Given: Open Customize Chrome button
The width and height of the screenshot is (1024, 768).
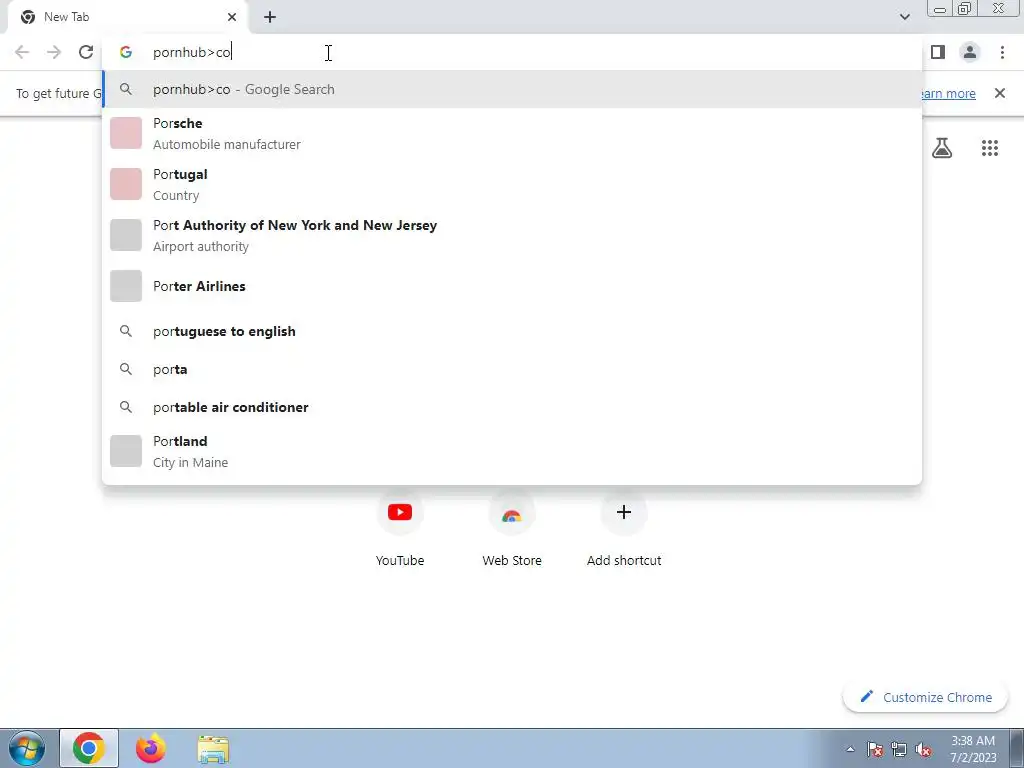Looking at the screenshot, I should point(925,697).
